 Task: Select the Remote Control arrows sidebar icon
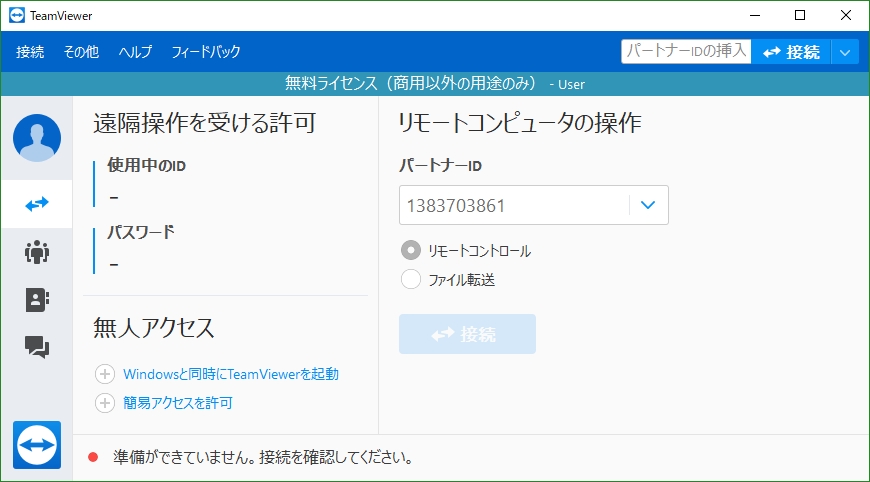[37, 204]
